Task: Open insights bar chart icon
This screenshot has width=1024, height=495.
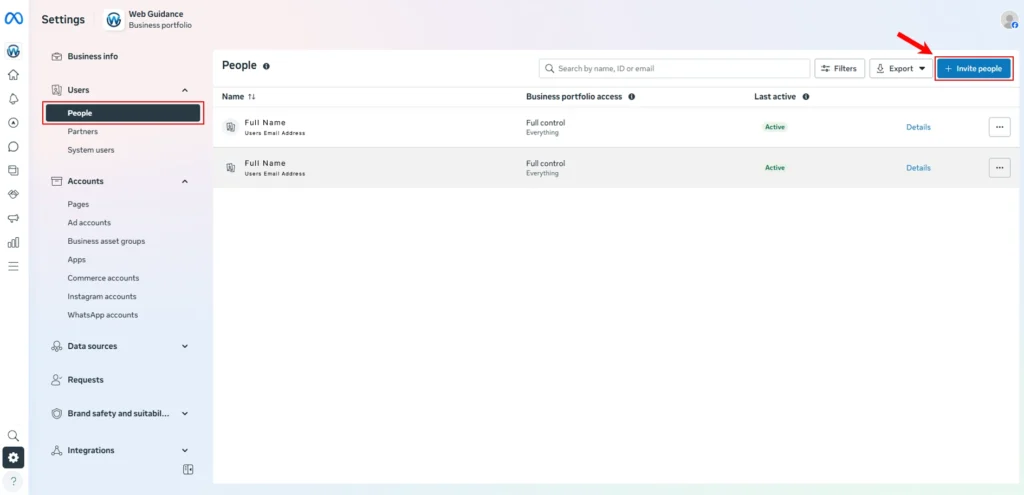Action: [x=13, y=242]
